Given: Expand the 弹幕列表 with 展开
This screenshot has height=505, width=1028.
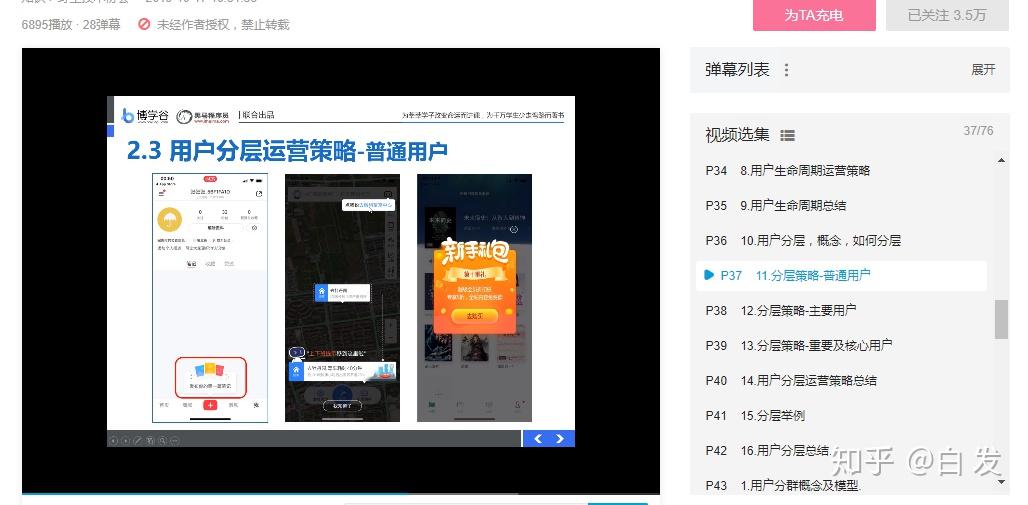Looking at the screenshot, I should [x=983, y=70].
